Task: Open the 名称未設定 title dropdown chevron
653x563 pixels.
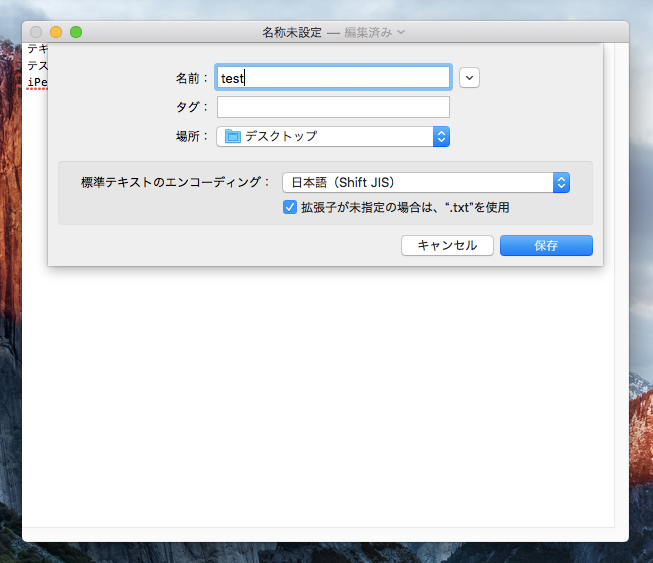Action: click(x=401, y=32)
